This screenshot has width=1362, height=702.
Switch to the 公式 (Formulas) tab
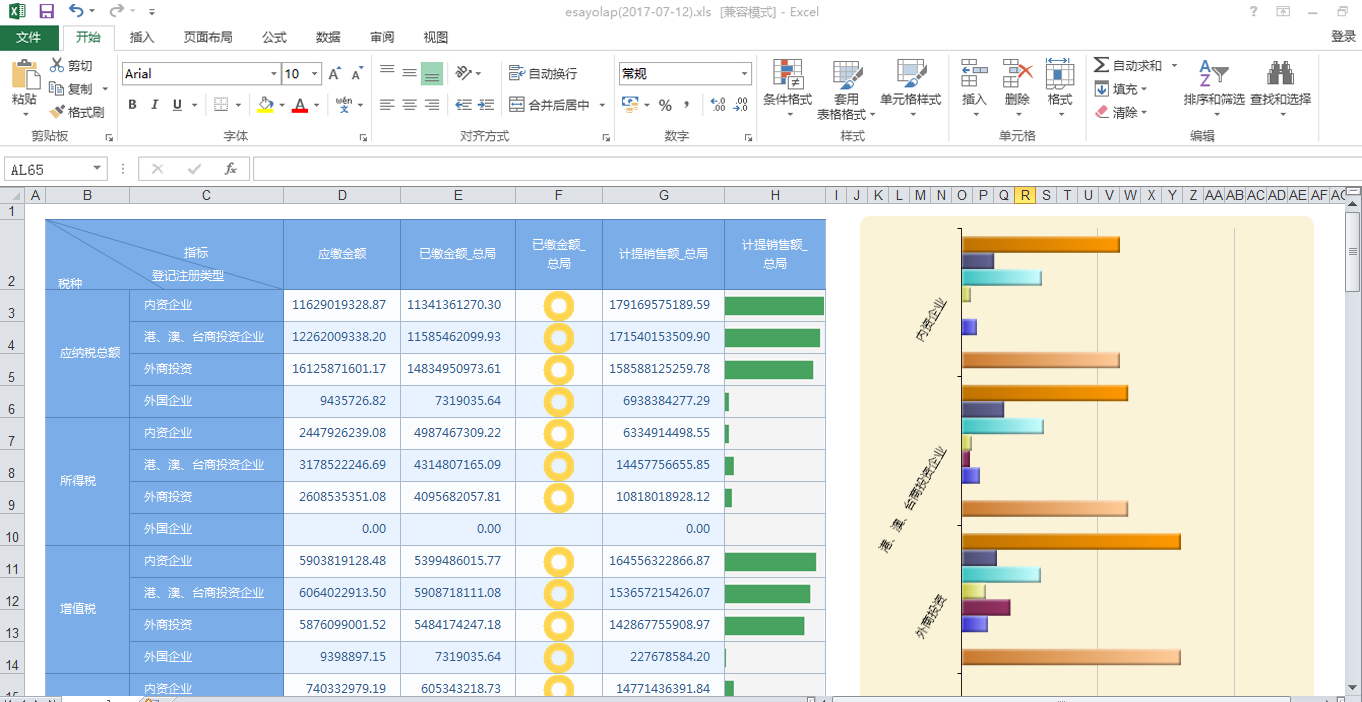(274, 37)
